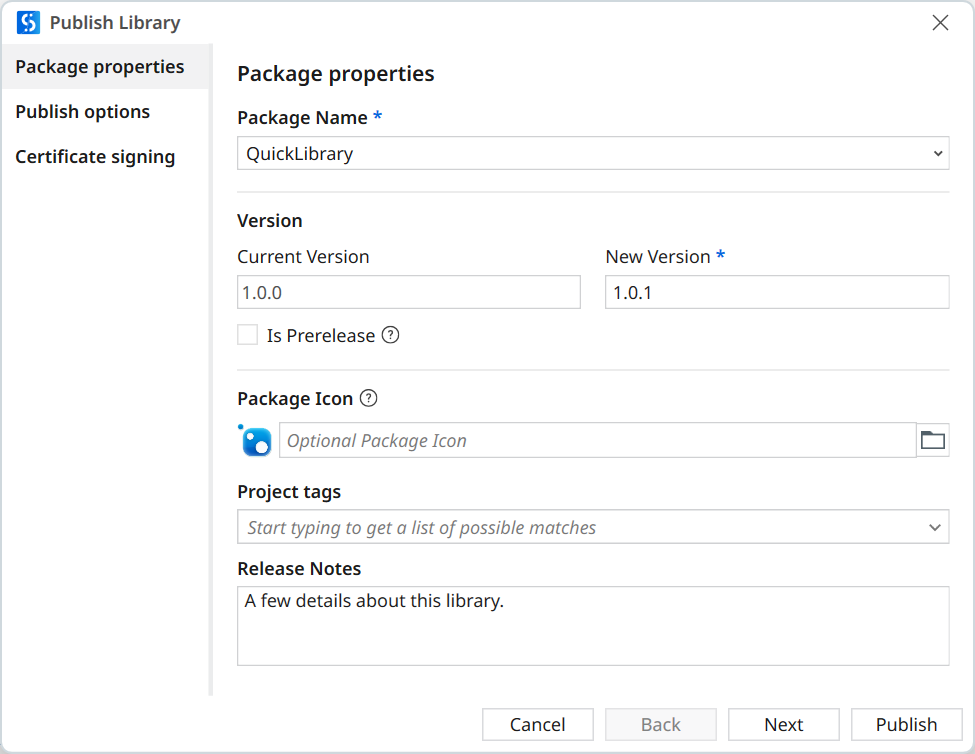This screenshot has width=975, height=754.
Task: Browse for a package icon file
Action: (932, 440)
